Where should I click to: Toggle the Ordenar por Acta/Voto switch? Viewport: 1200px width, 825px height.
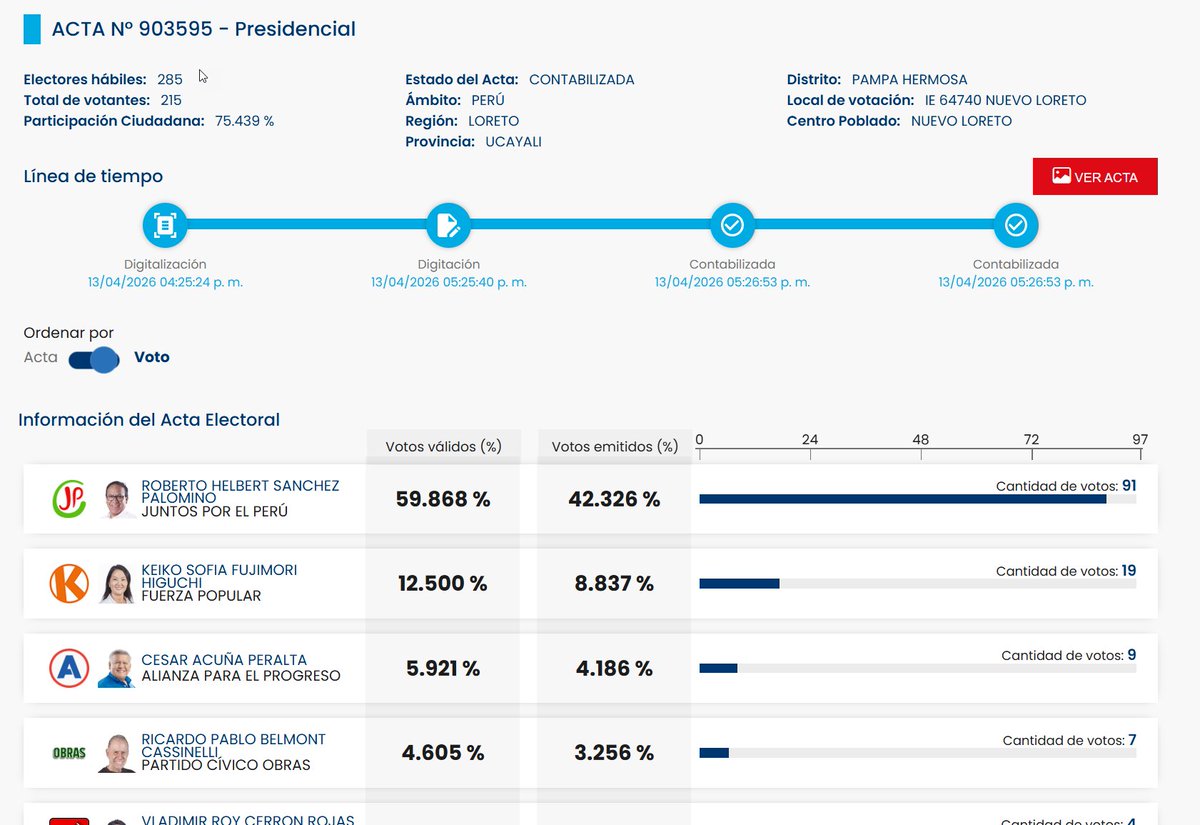click(95, 358)
